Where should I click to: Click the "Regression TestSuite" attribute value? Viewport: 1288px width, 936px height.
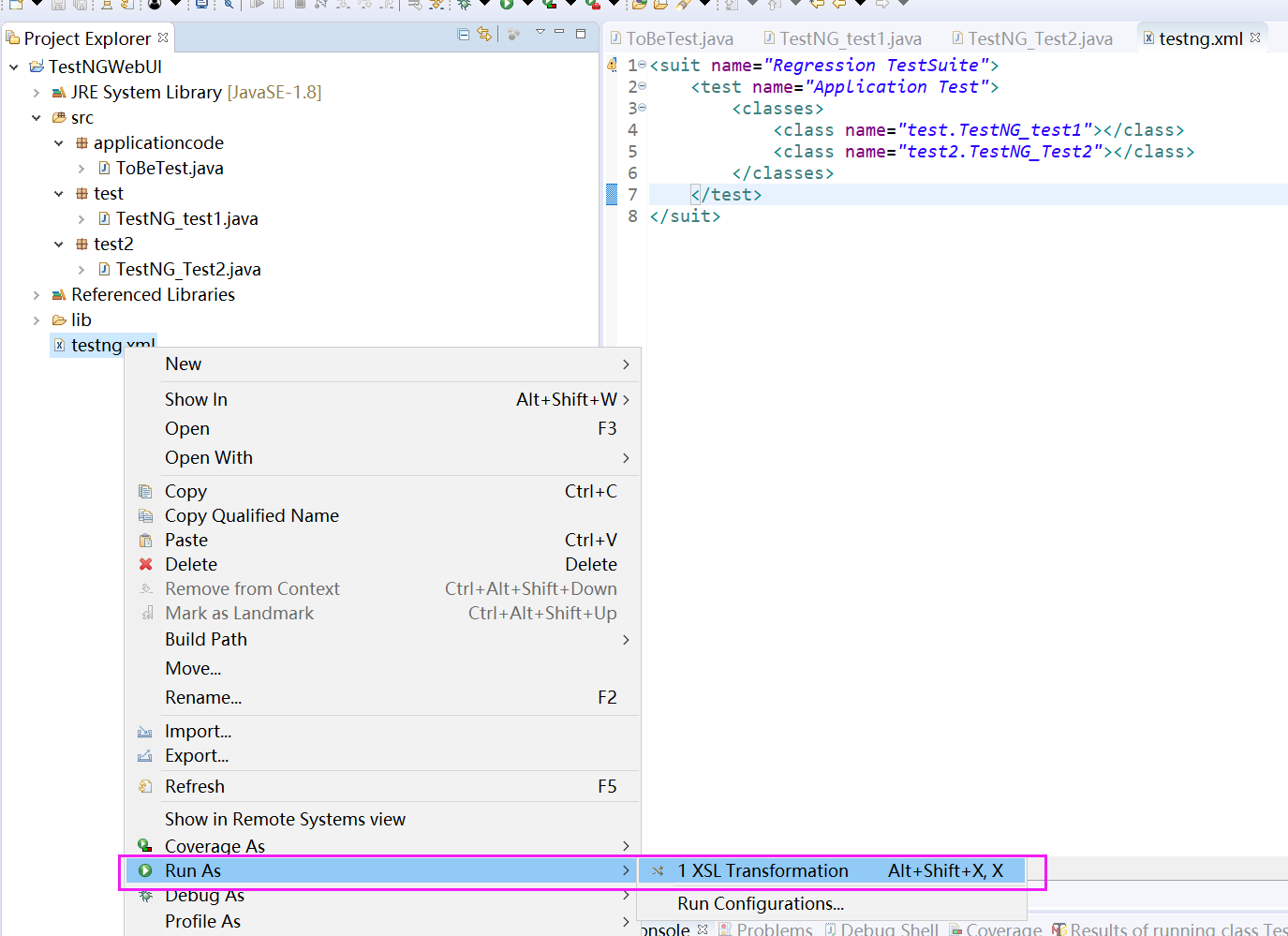pos(876,66)
